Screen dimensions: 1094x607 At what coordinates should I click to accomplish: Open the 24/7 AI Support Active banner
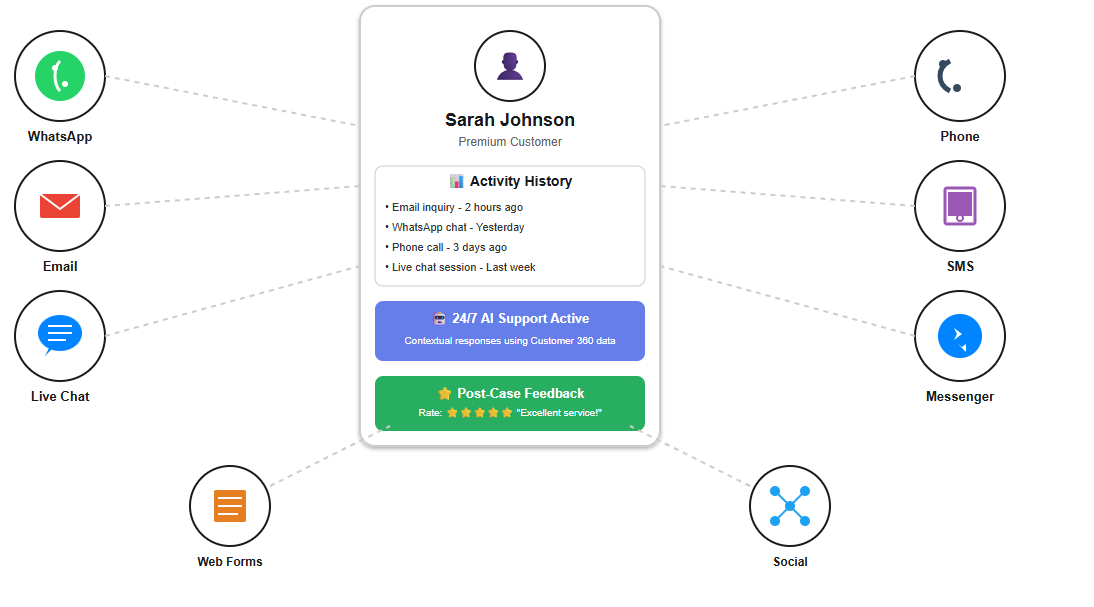510,330
